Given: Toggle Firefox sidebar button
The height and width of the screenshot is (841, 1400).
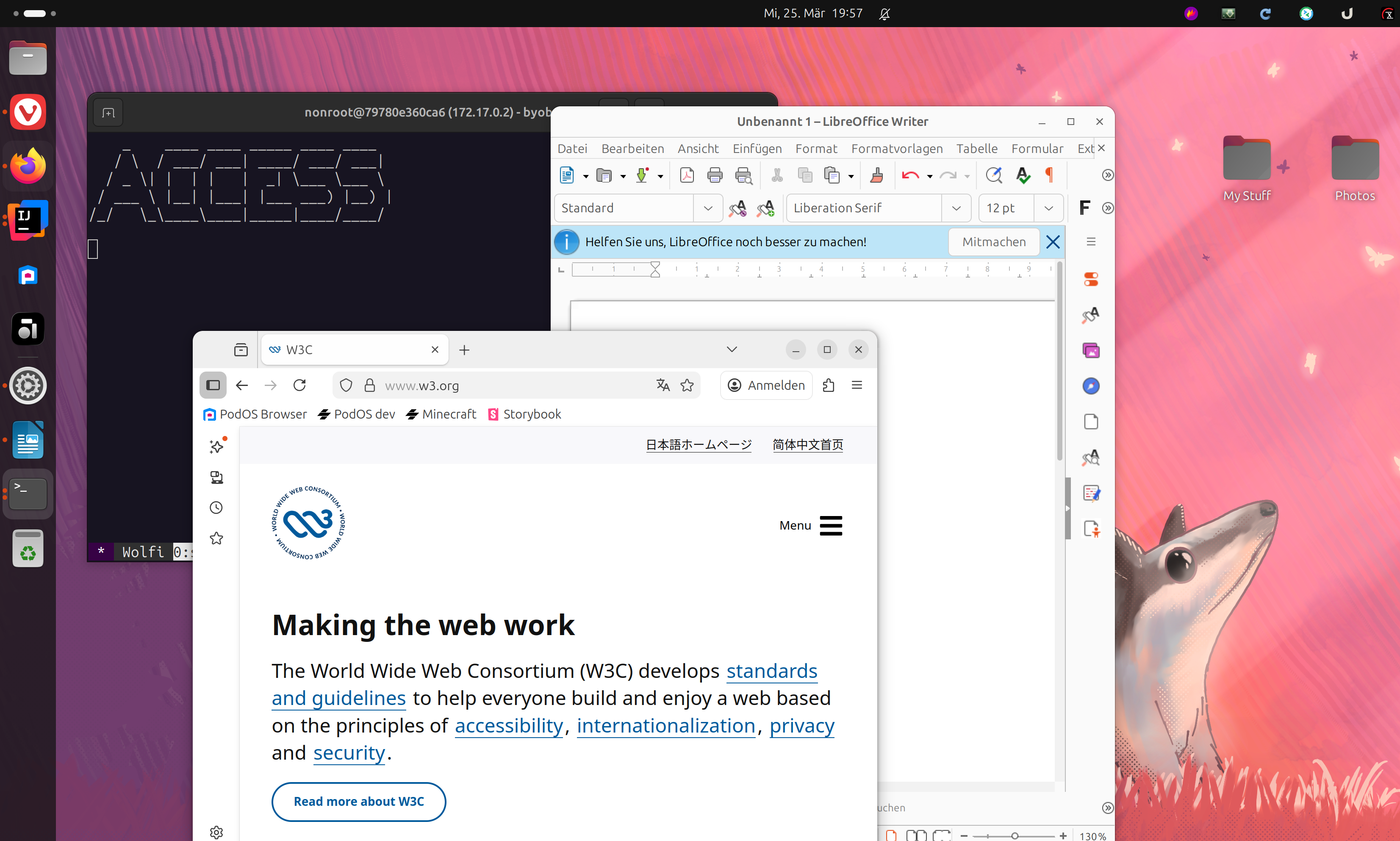Looking at the screenshot, I should pos(213,386).
